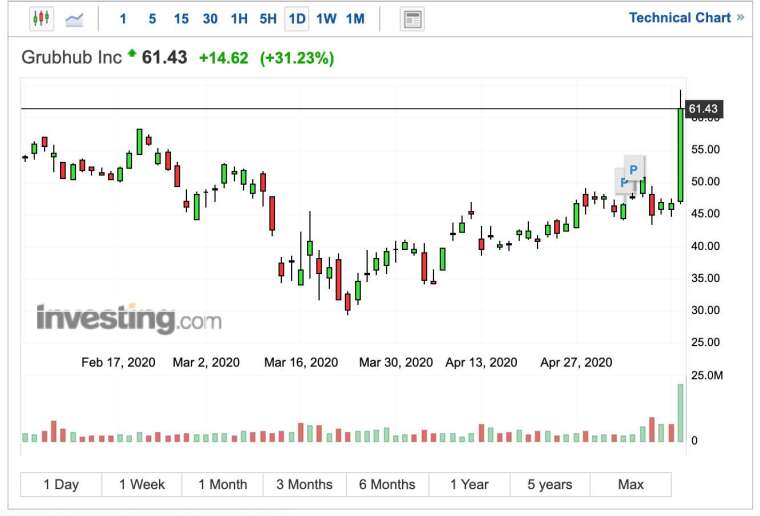Click the 55.00 price axis label

pyautogui.click(x=705, y=149)
